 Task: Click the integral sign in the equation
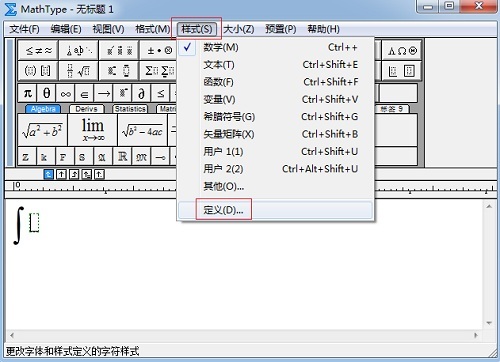coord(19,225)
